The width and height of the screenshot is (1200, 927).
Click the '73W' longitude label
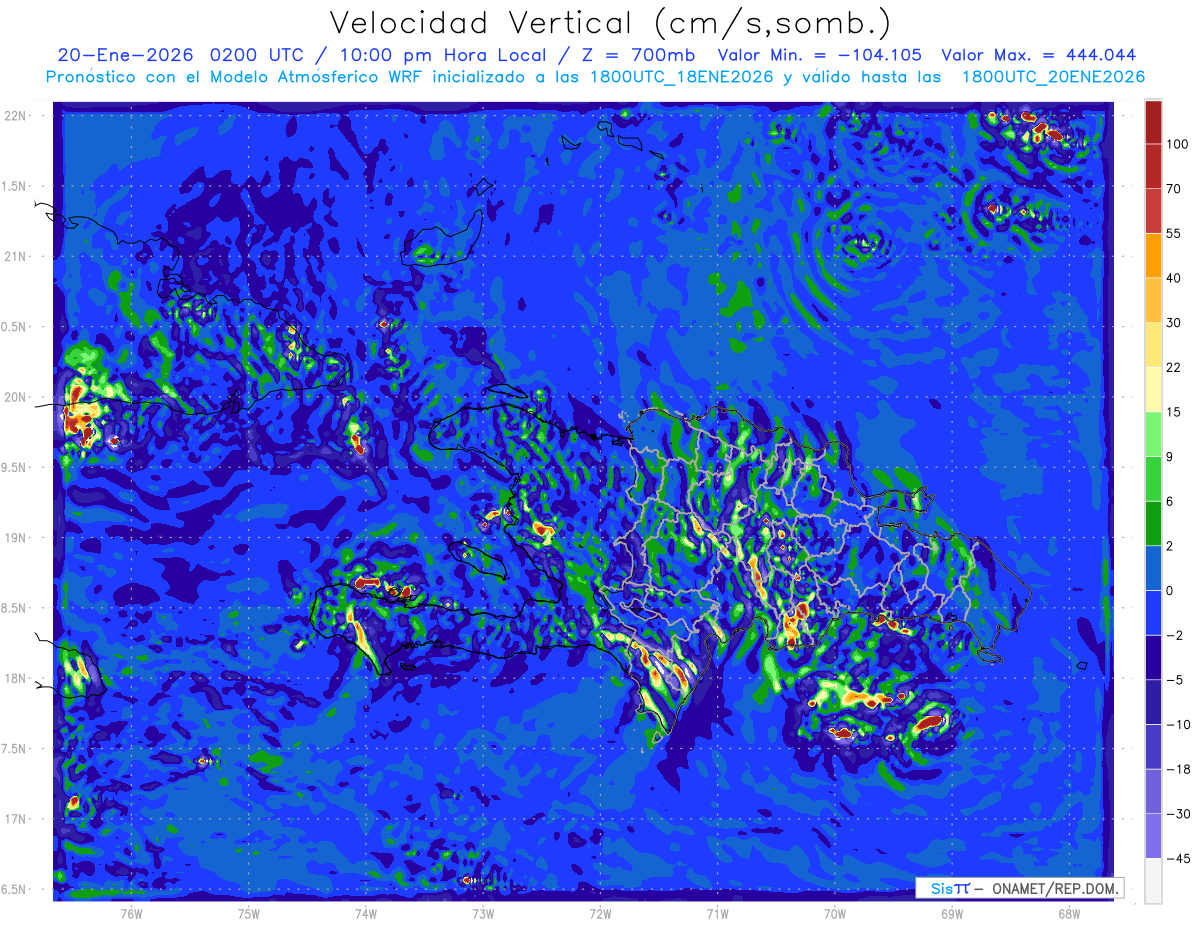pos(483,913)
